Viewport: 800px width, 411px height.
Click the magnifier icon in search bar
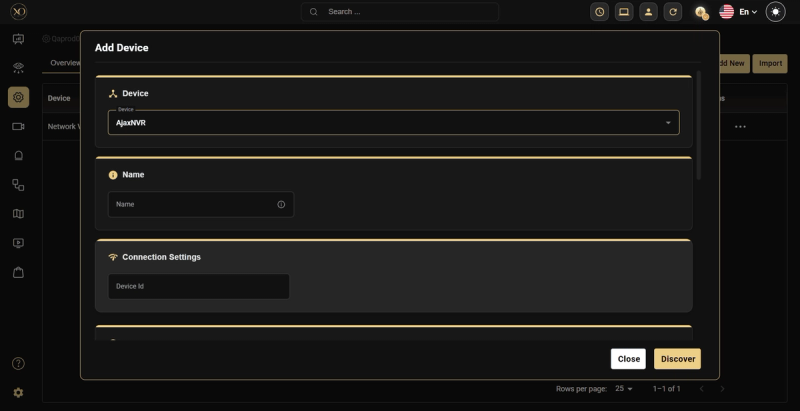tap(314, 12)
